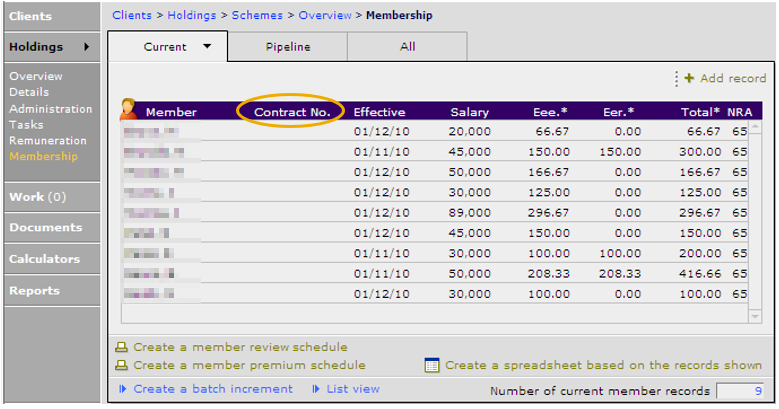
Task: Switch to the Pipeline tab
Action: click(288, 47)
